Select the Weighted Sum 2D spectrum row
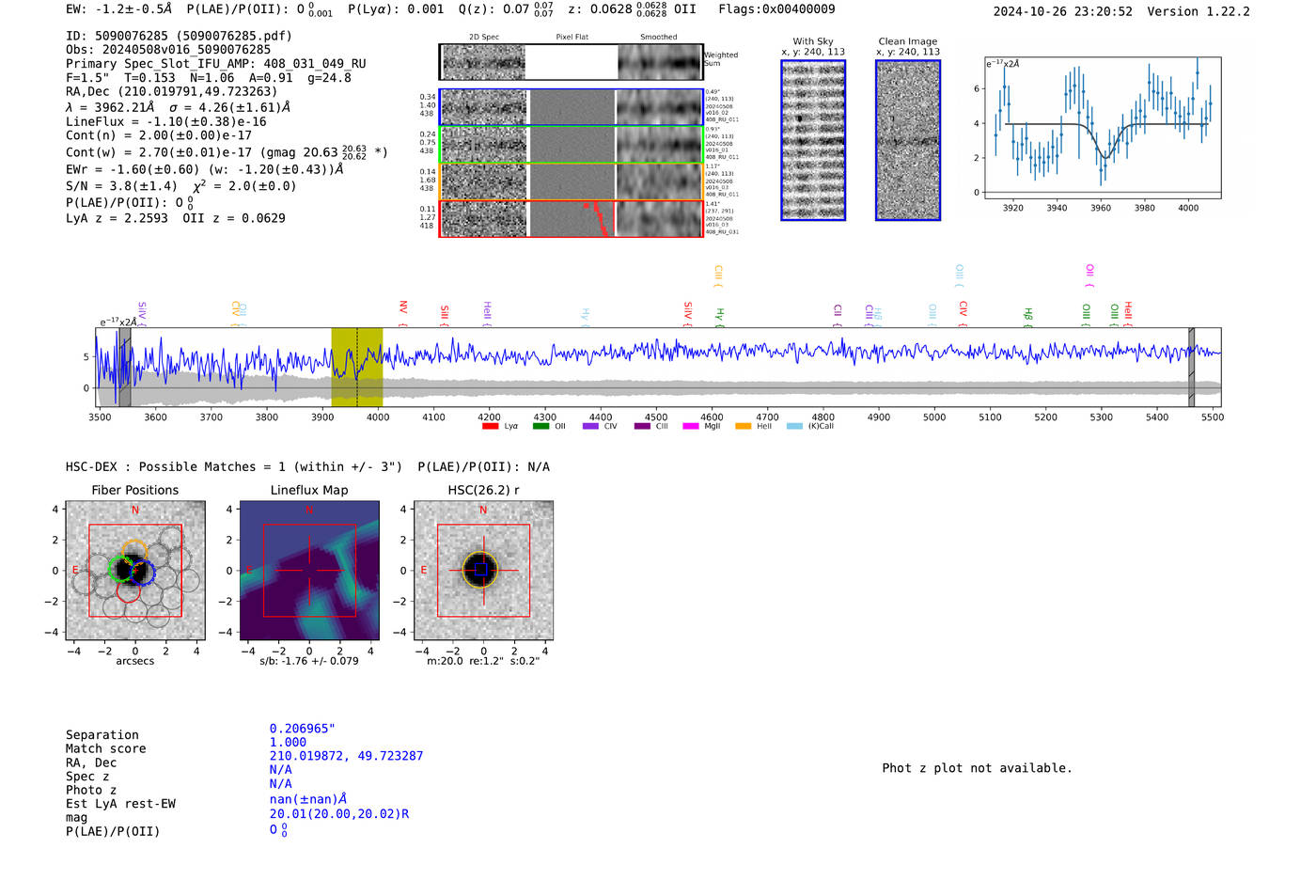This screenshot has height=896, width=1316. tap(571, 62)
